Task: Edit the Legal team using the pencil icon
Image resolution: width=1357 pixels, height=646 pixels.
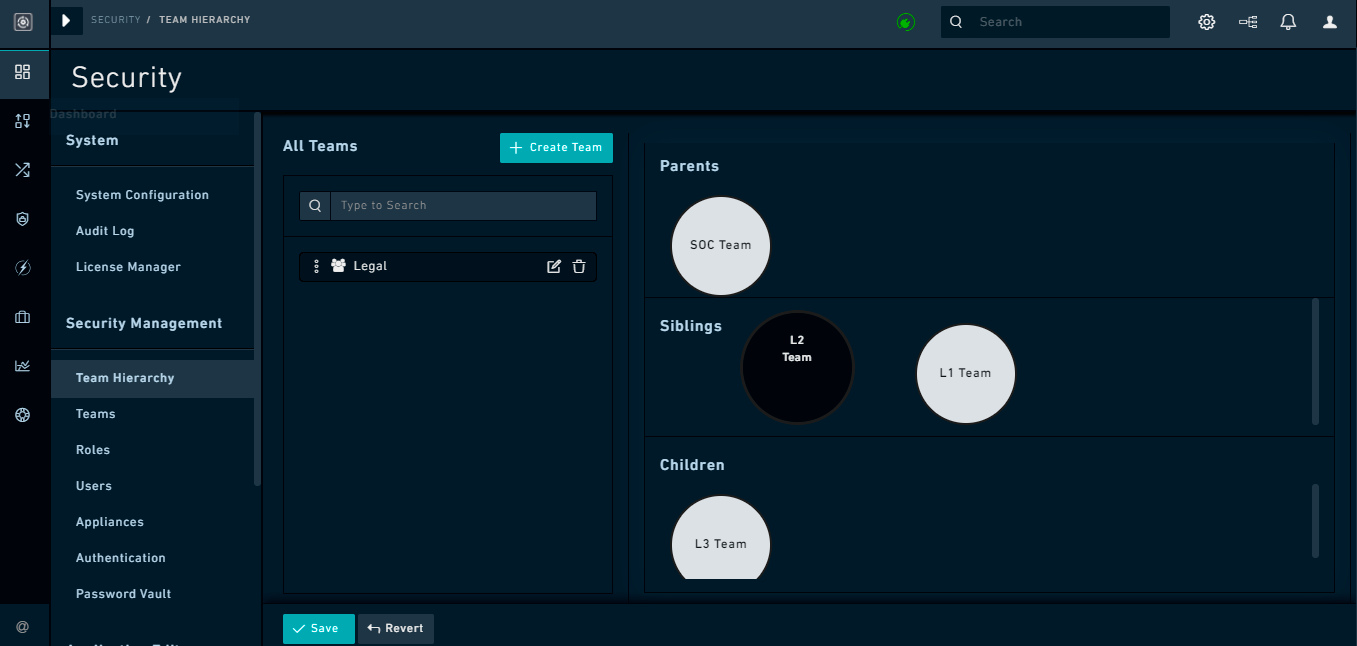Action: pyautogui.click(x=554, y=266)
